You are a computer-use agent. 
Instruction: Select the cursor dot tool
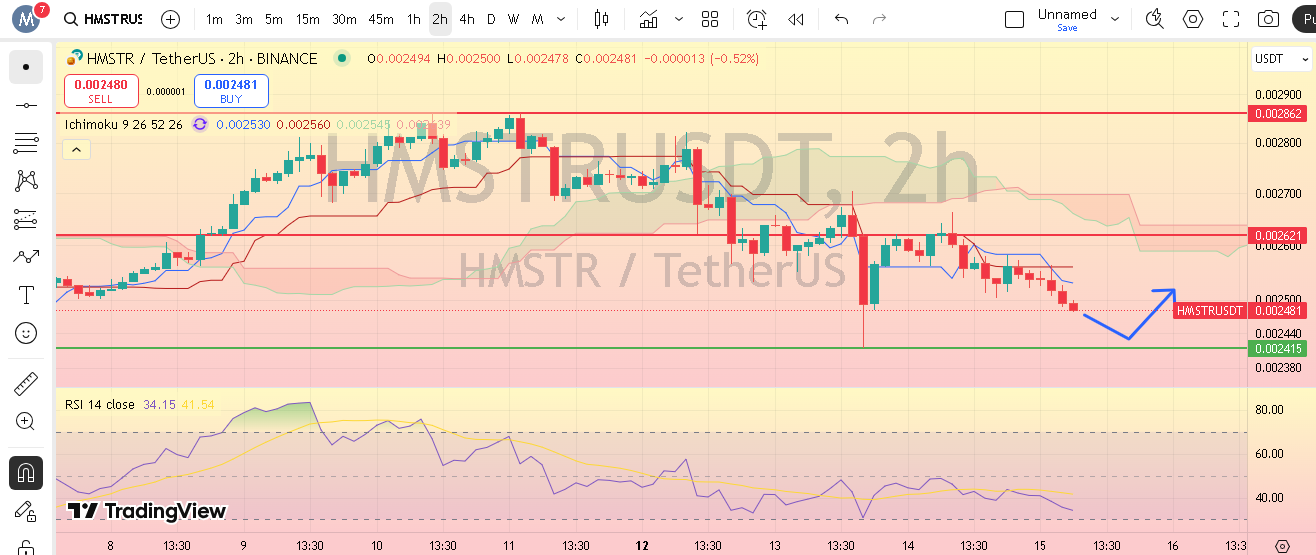click(26, 67)
